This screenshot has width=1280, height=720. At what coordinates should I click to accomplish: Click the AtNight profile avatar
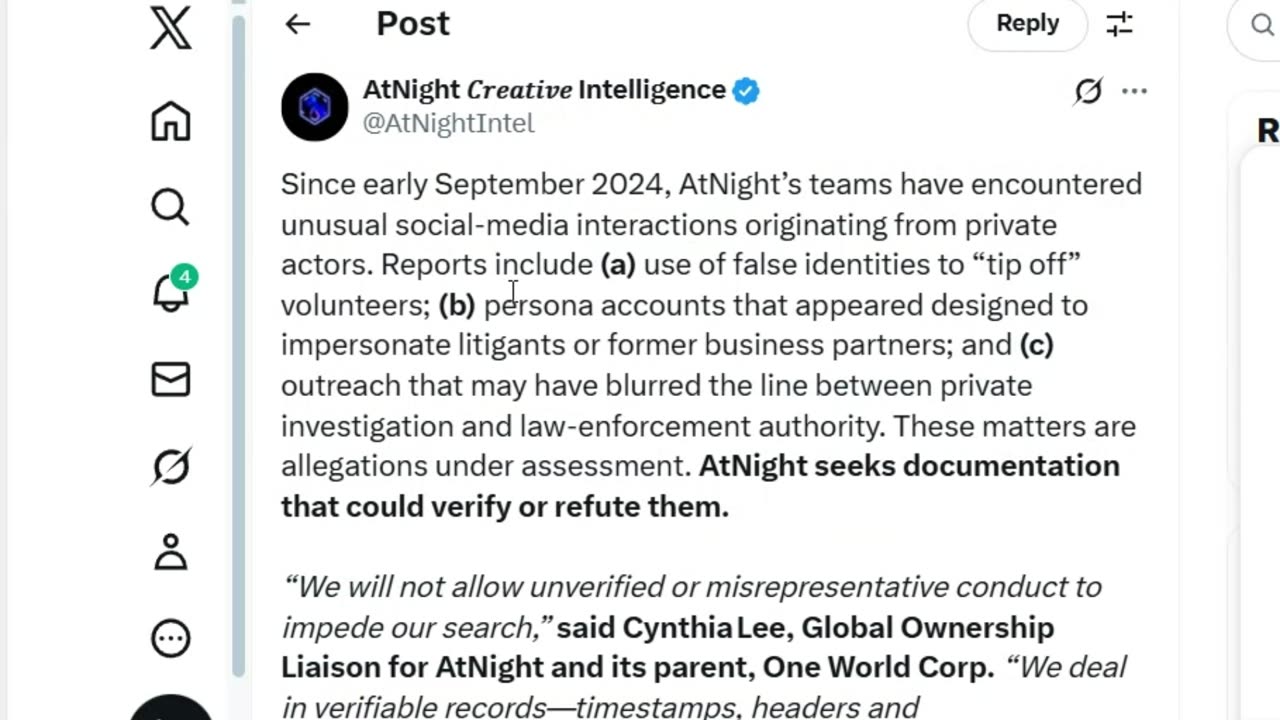pos(314,106)
